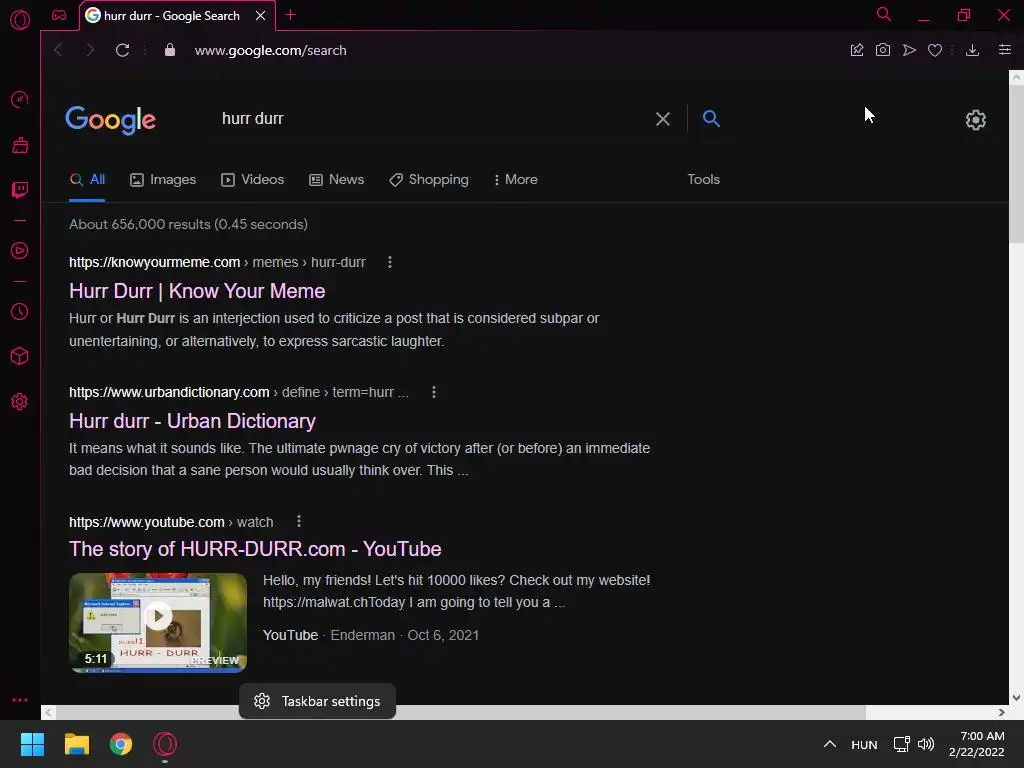Open Opera settings gear in sidebar
The height and width of the screenshot is (768, 1024).
point(20,402)
